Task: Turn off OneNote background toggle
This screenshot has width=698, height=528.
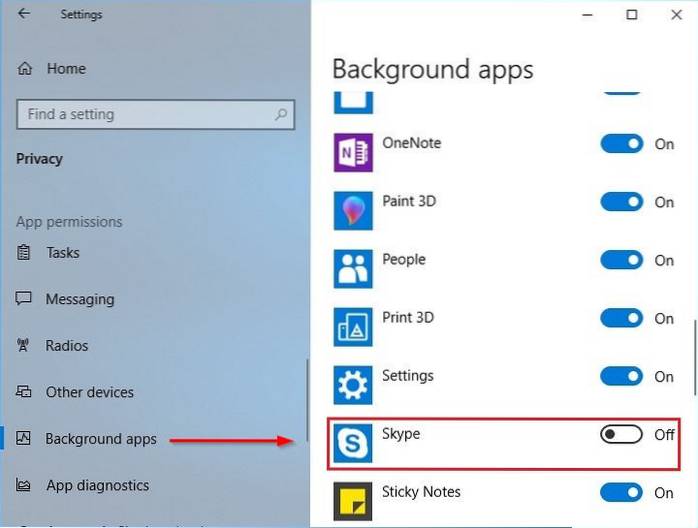Action: point(621,144)
